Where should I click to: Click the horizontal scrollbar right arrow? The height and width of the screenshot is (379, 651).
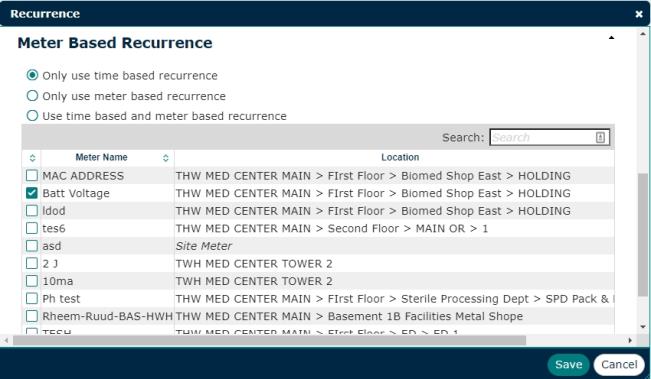(630, 340)
